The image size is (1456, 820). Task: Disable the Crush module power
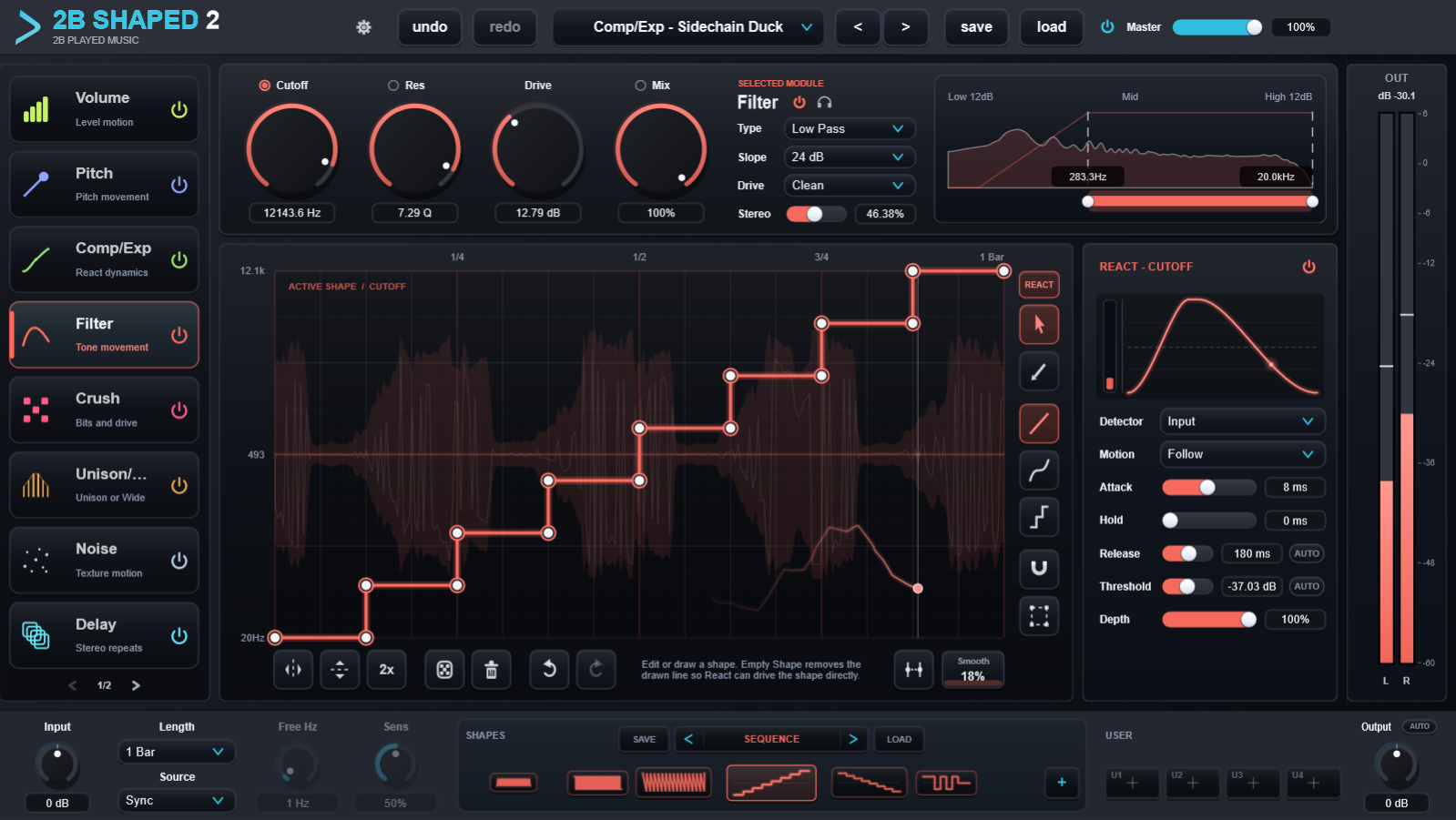click(179, 410)
